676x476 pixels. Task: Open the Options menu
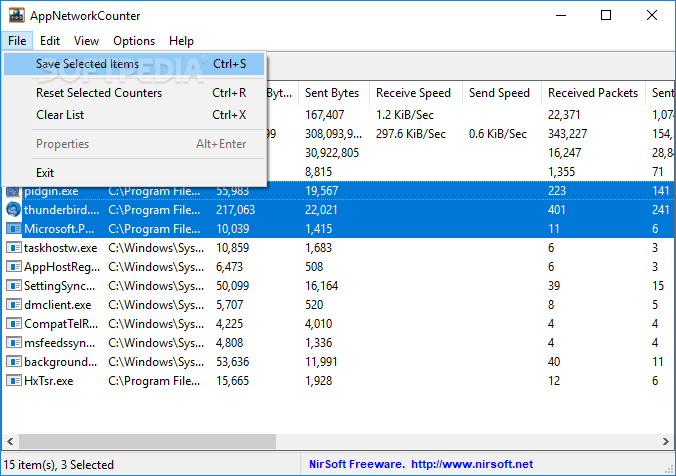click(134, 41)
